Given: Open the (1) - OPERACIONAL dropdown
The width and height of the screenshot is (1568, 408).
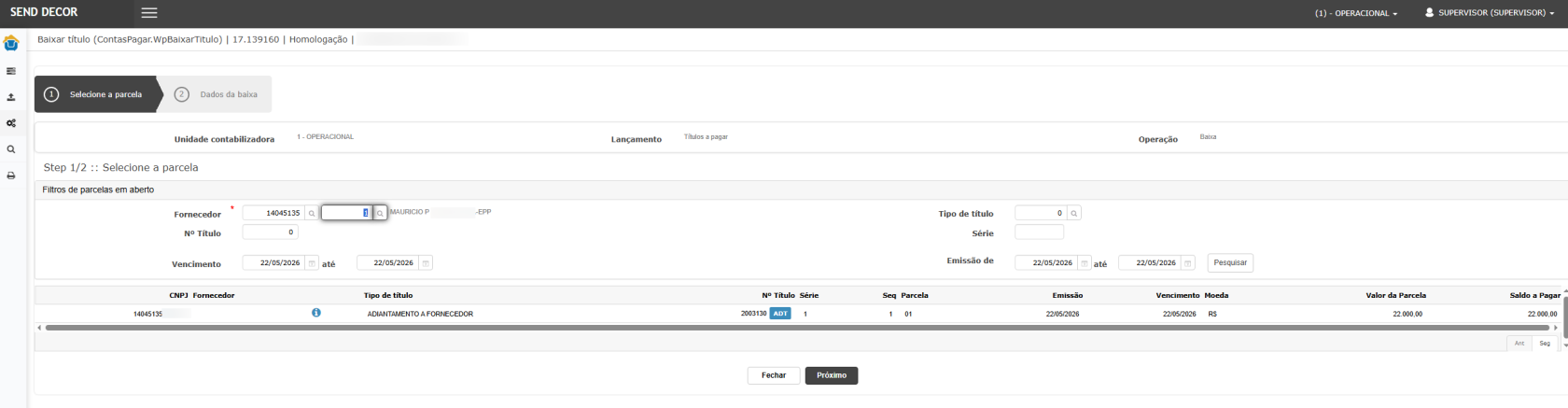Looking at the screenshot, I should pos(1356,14).
